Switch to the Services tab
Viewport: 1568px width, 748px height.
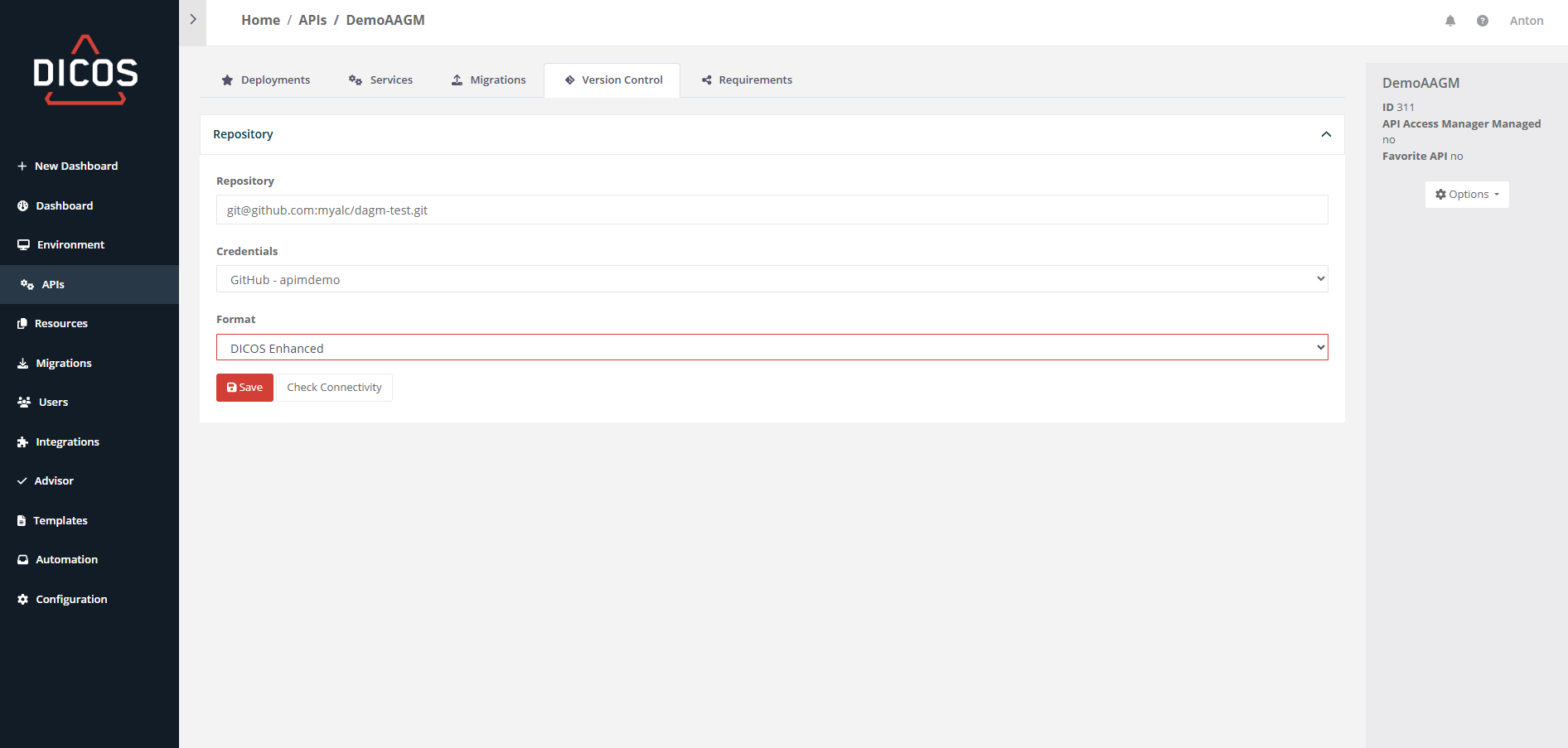380,80
